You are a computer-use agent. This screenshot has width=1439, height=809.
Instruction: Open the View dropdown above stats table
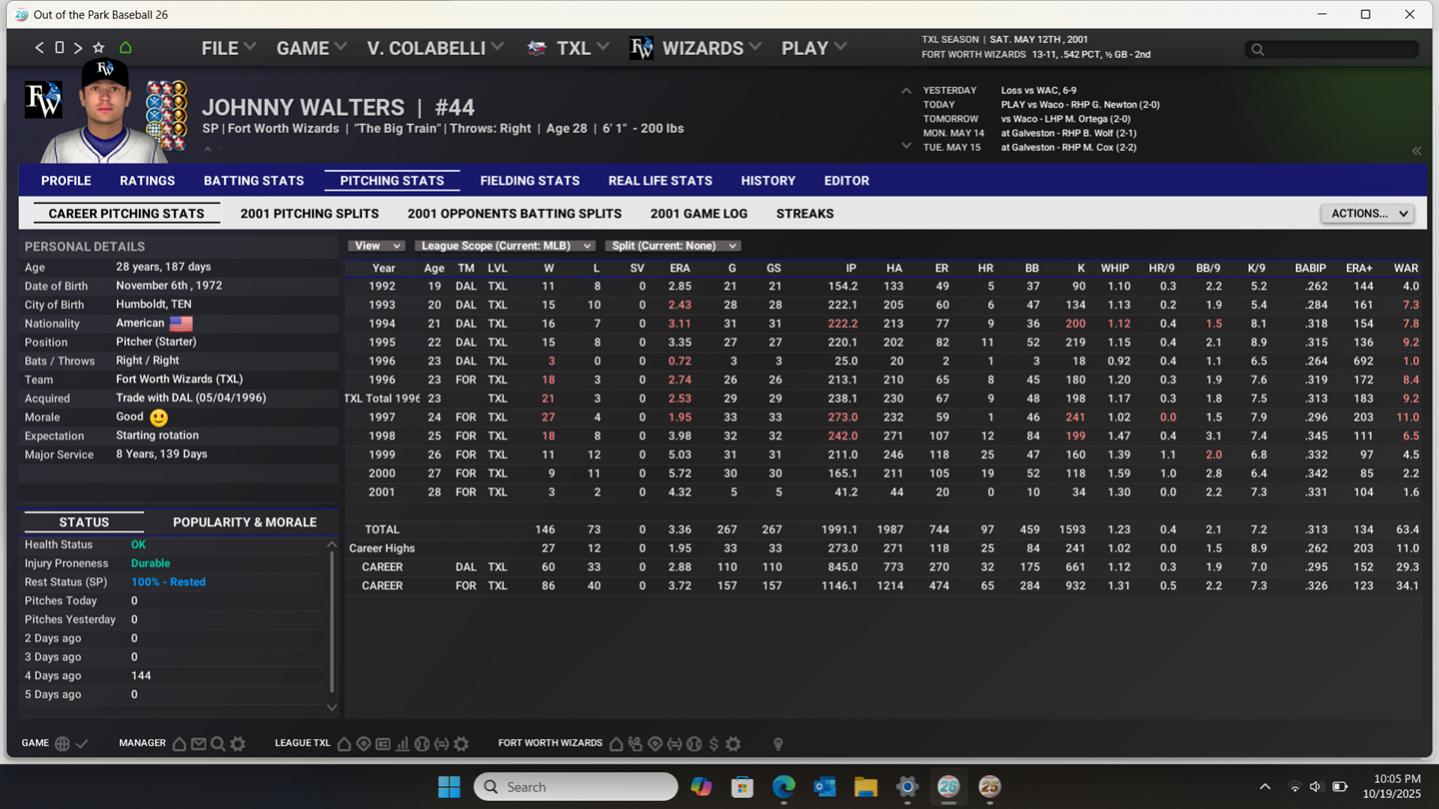[375, 246]
